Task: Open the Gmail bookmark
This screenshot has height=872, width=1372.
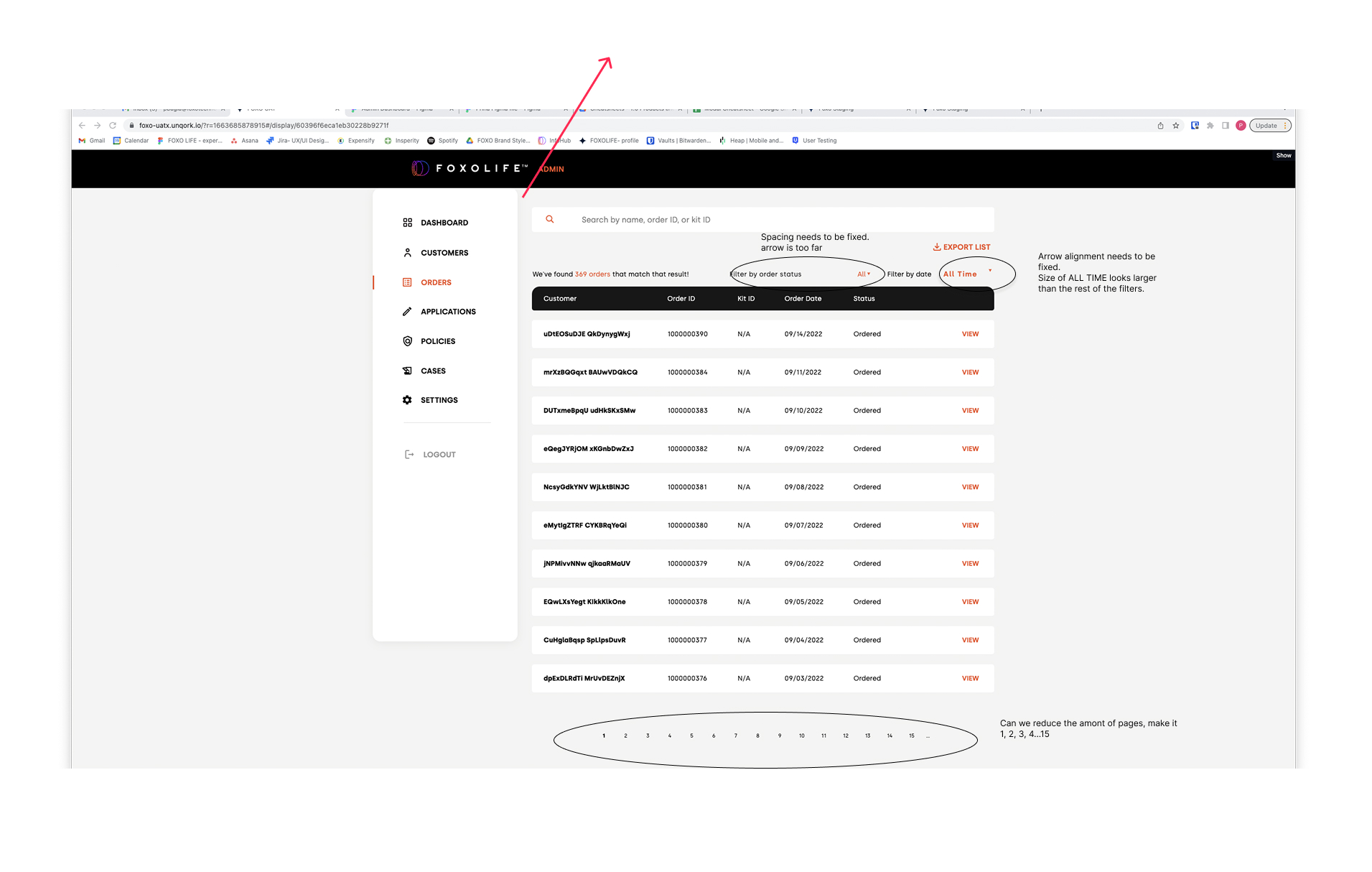Action: point(92,141)
